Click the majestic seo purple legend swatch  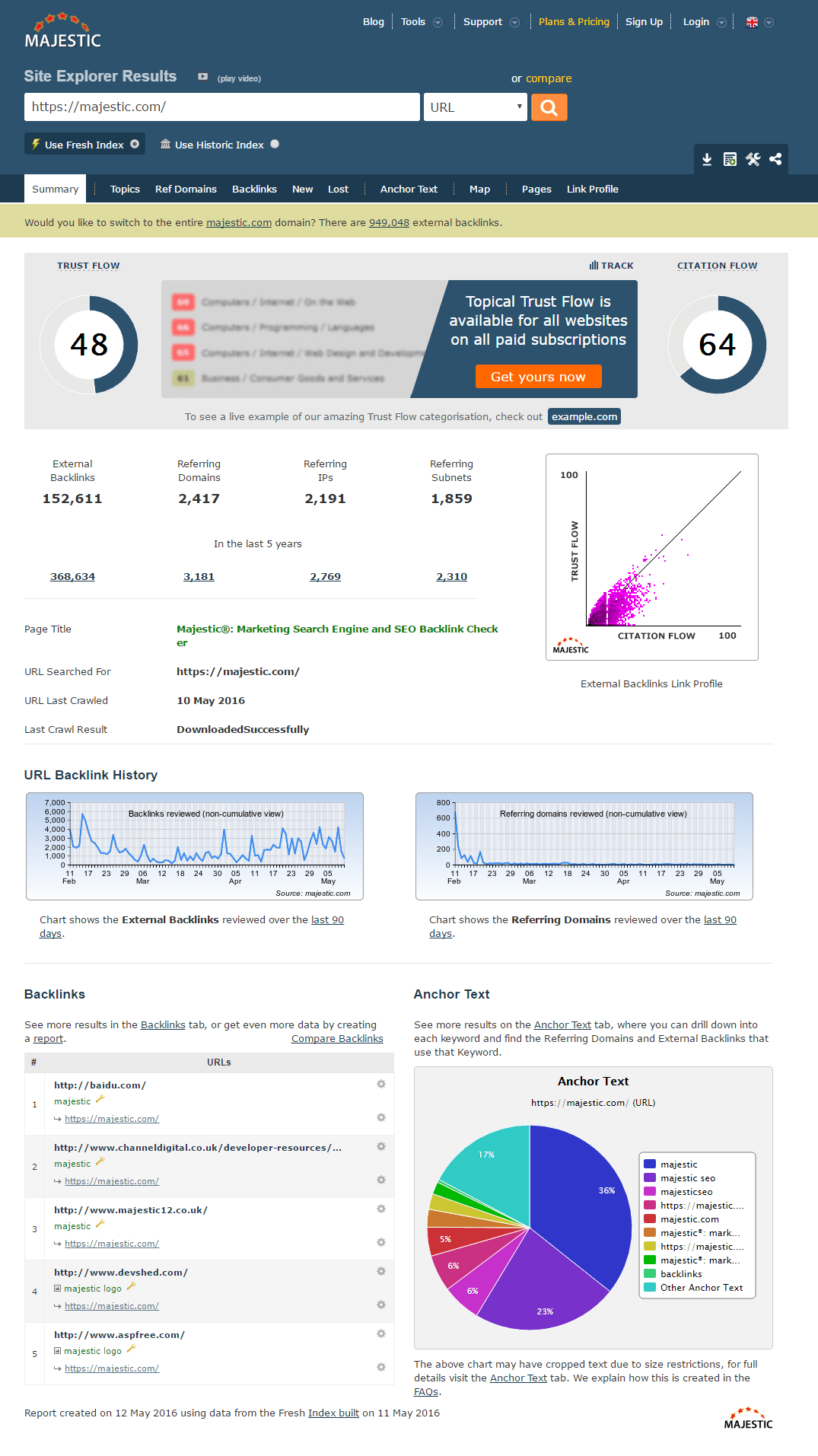click(650, 1177)
